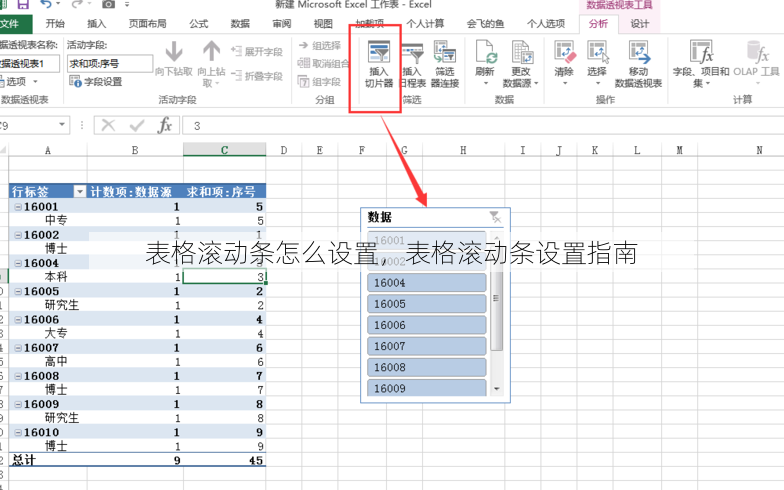The width and height of the screenshot is (784, 490).
Task: Click the Grand Total (总计) cell with 45
Action: (224, 460)
